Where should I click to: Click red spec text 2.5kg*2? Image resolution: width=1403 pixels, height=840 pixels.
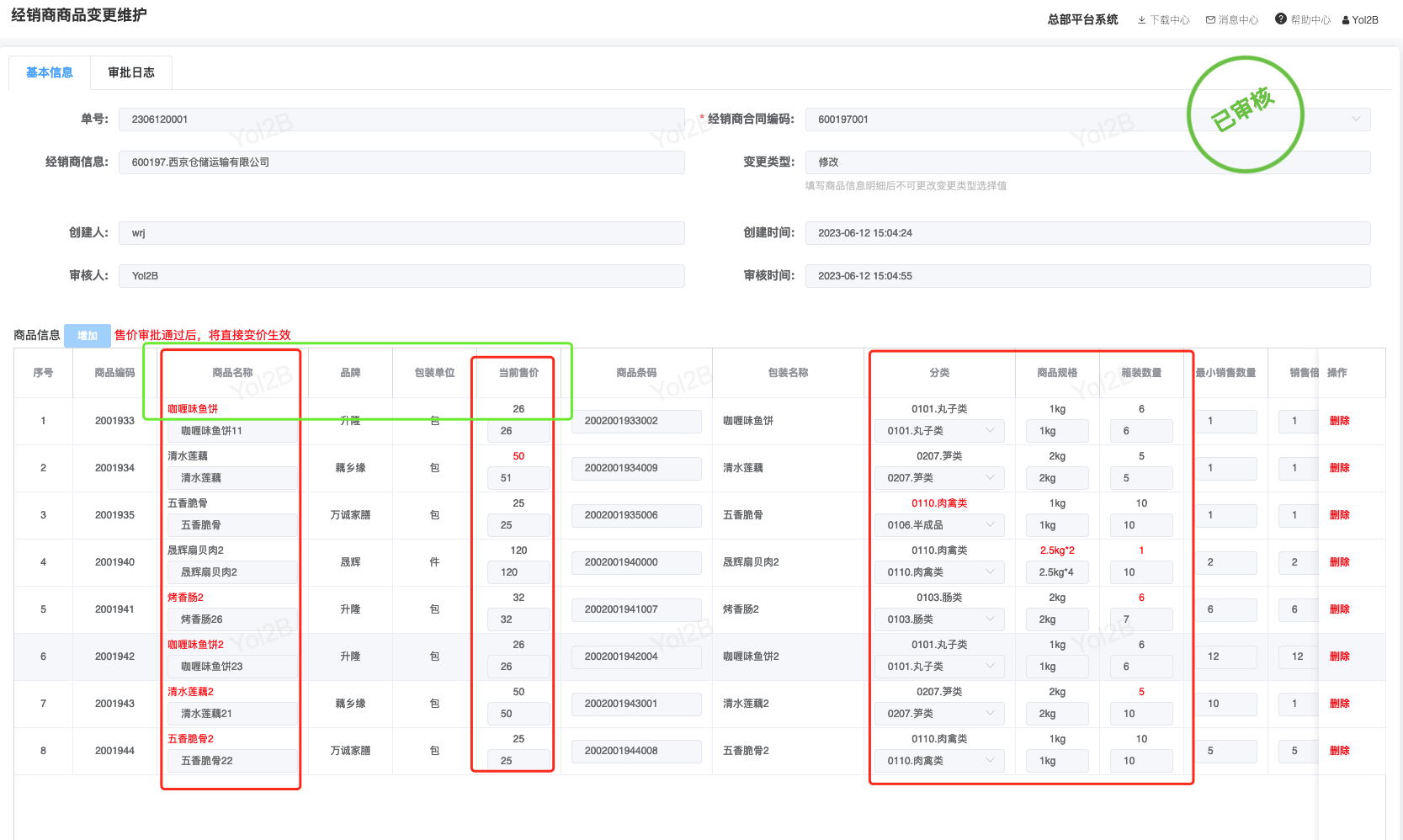click(x=1057, y=550)
